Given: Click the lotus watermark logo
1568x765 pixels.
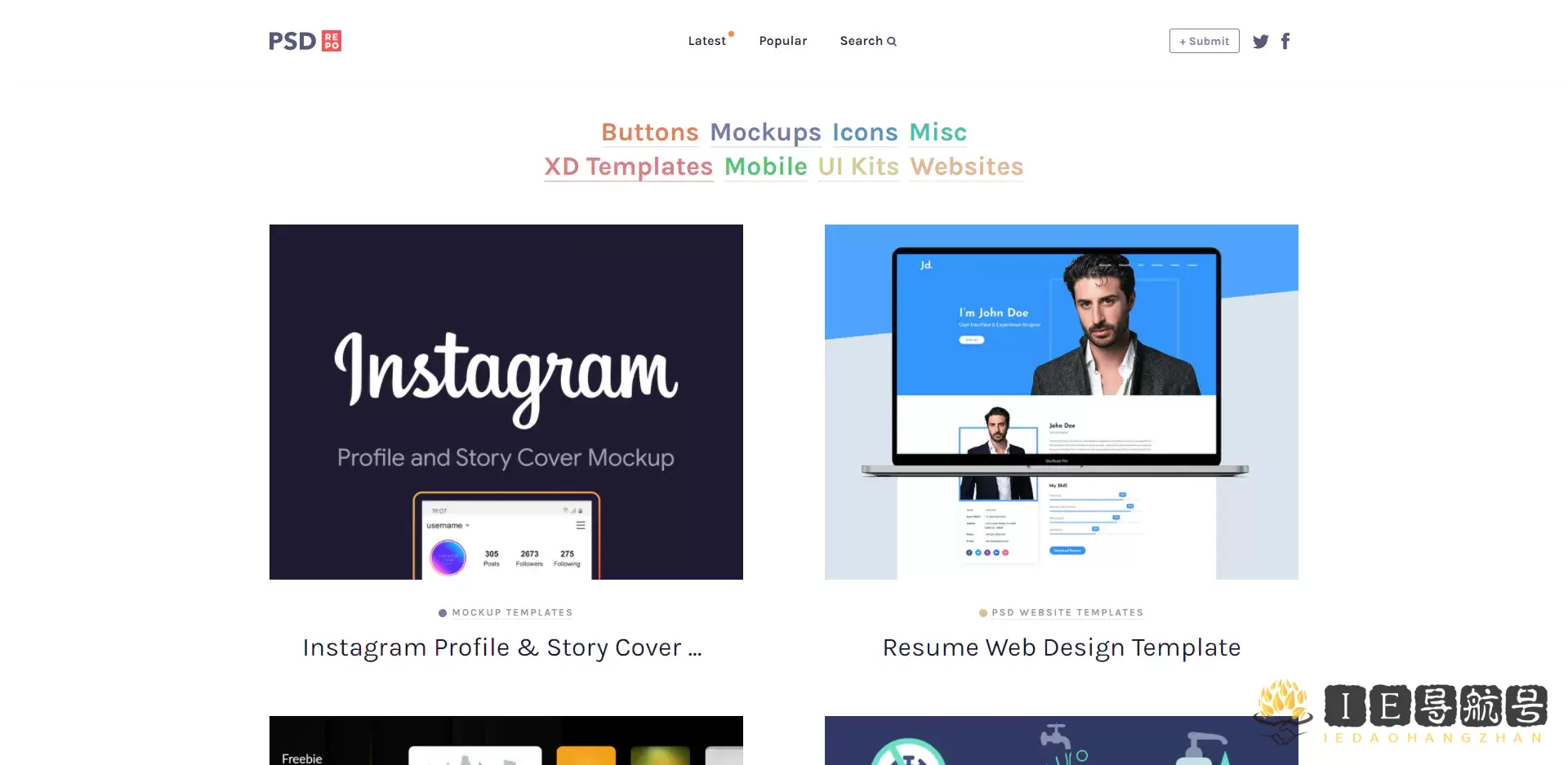Looking at the screenshot, I should (x=1282, y=710).
